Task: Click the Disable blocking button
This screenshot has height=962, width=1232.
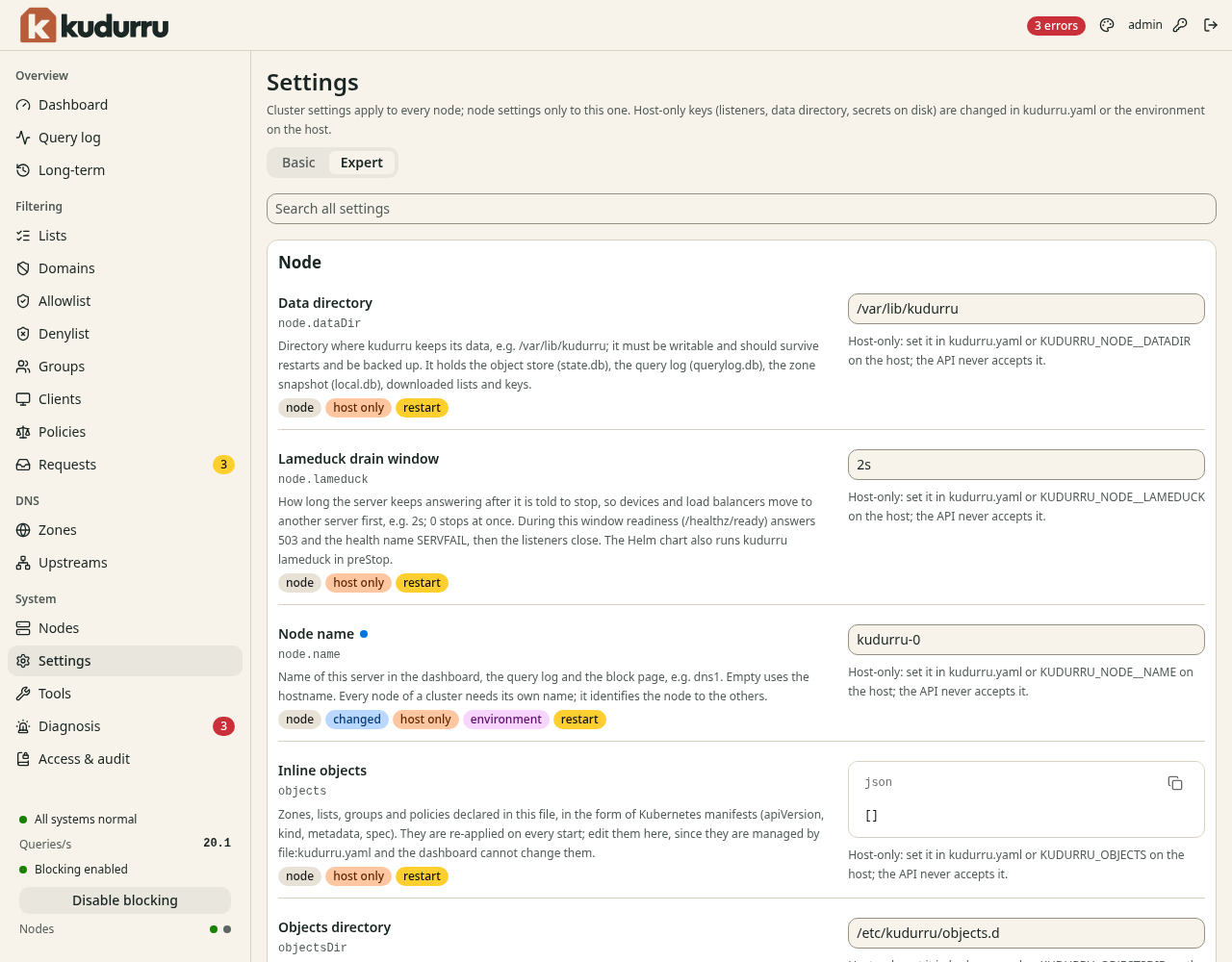Action: coord(125,900)
